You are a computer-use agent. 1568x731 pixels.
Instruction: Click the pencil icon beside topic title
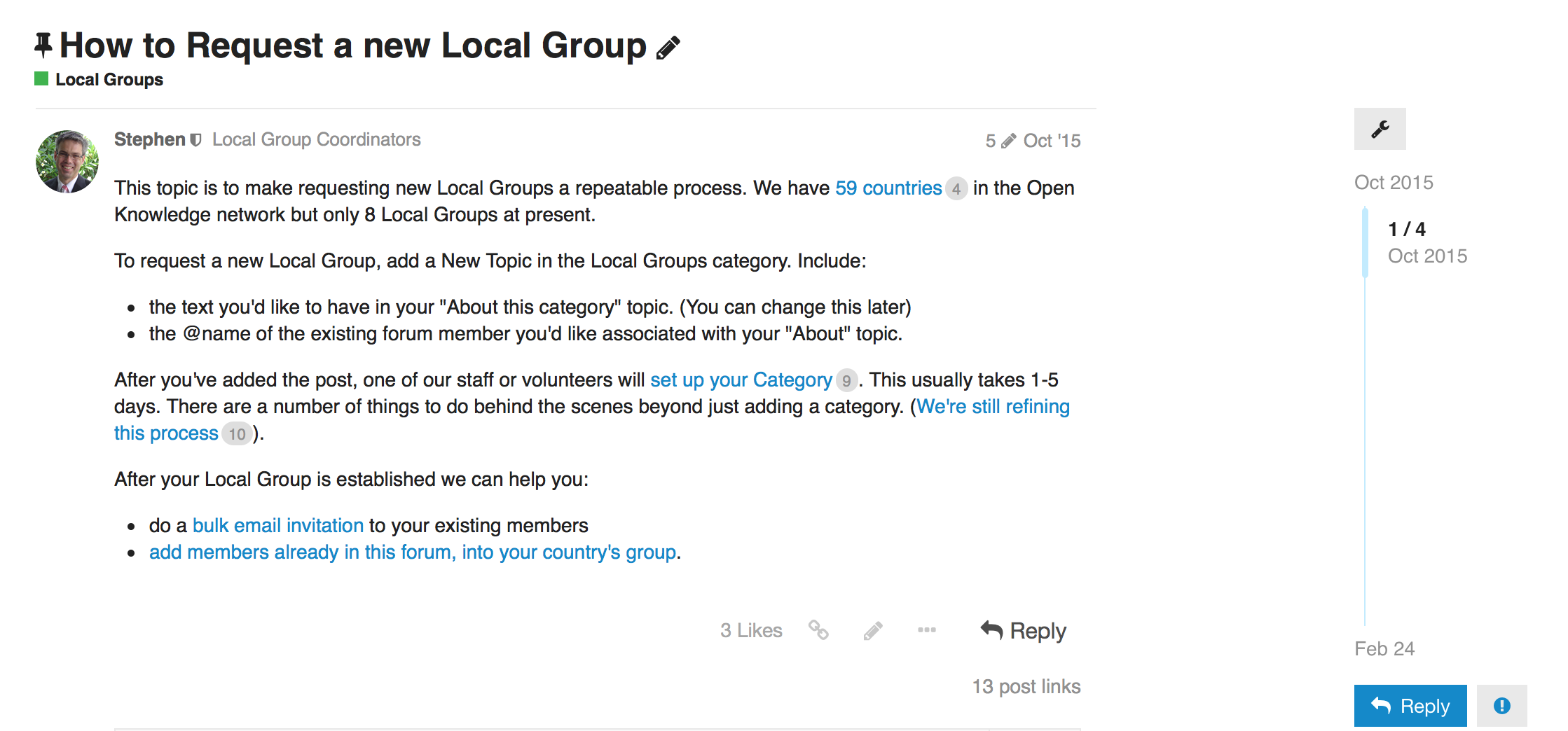pos(668,48)
